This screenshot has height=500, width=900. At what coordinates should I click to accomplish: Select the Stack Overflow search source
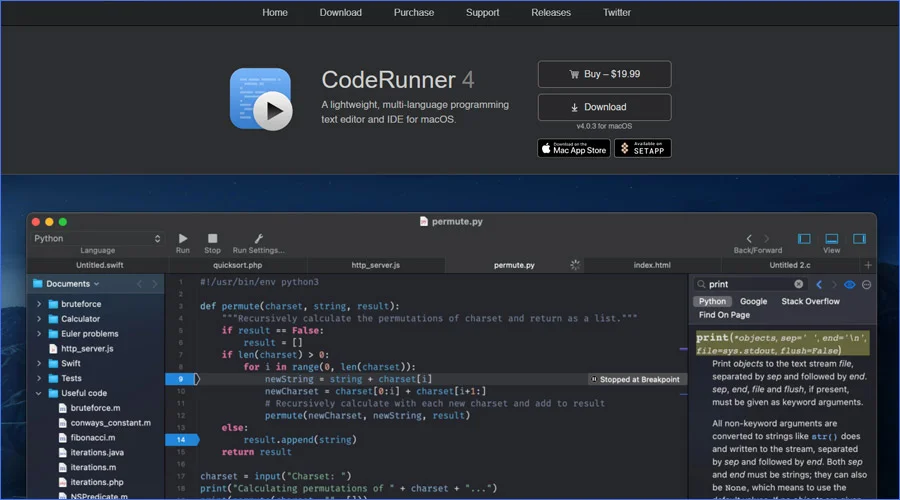(x=810, y=301)
